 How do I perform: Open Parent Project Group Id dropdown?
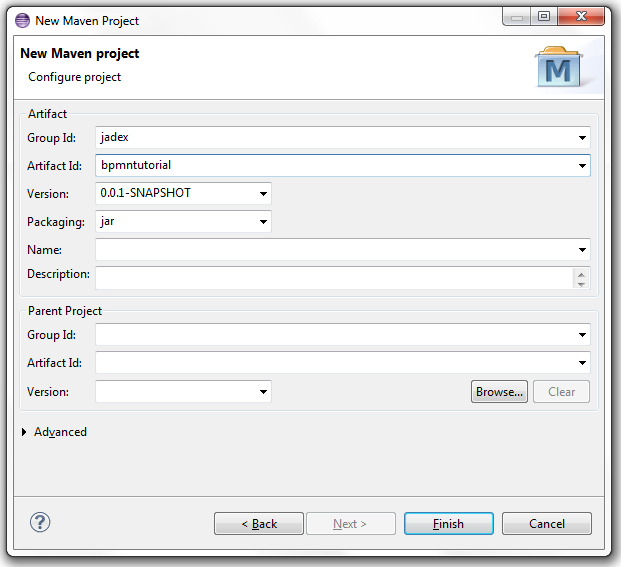point(582,336)
